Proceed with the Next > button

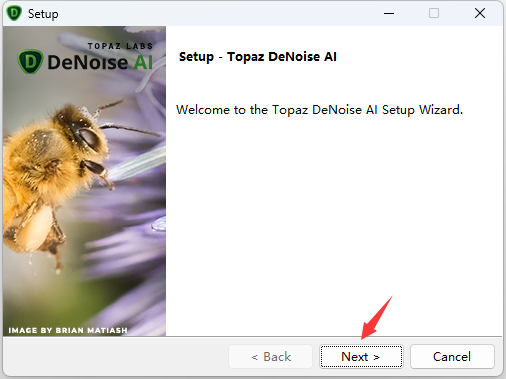pyautogui.click(x=361, y=357)
